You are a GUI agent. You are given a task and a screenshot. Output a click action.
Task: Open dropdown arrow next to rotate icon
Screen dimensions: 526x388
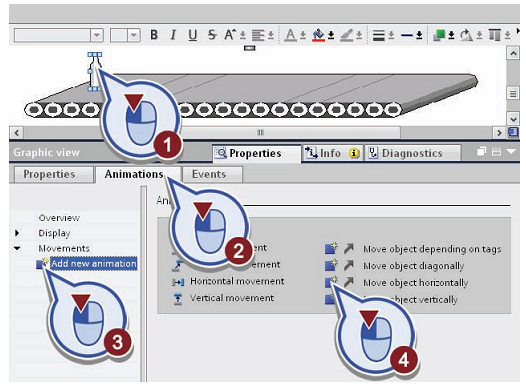(479, 35)
